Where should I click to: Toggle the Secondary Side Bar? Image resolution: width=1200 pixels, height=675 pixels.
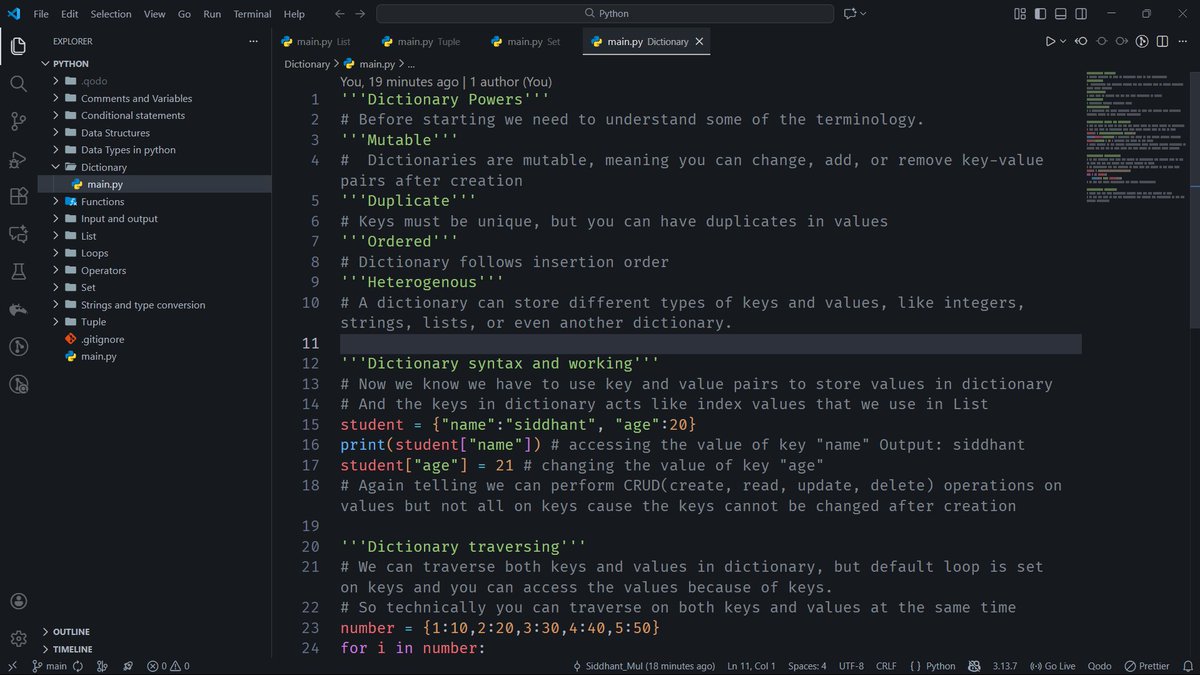1081,14
